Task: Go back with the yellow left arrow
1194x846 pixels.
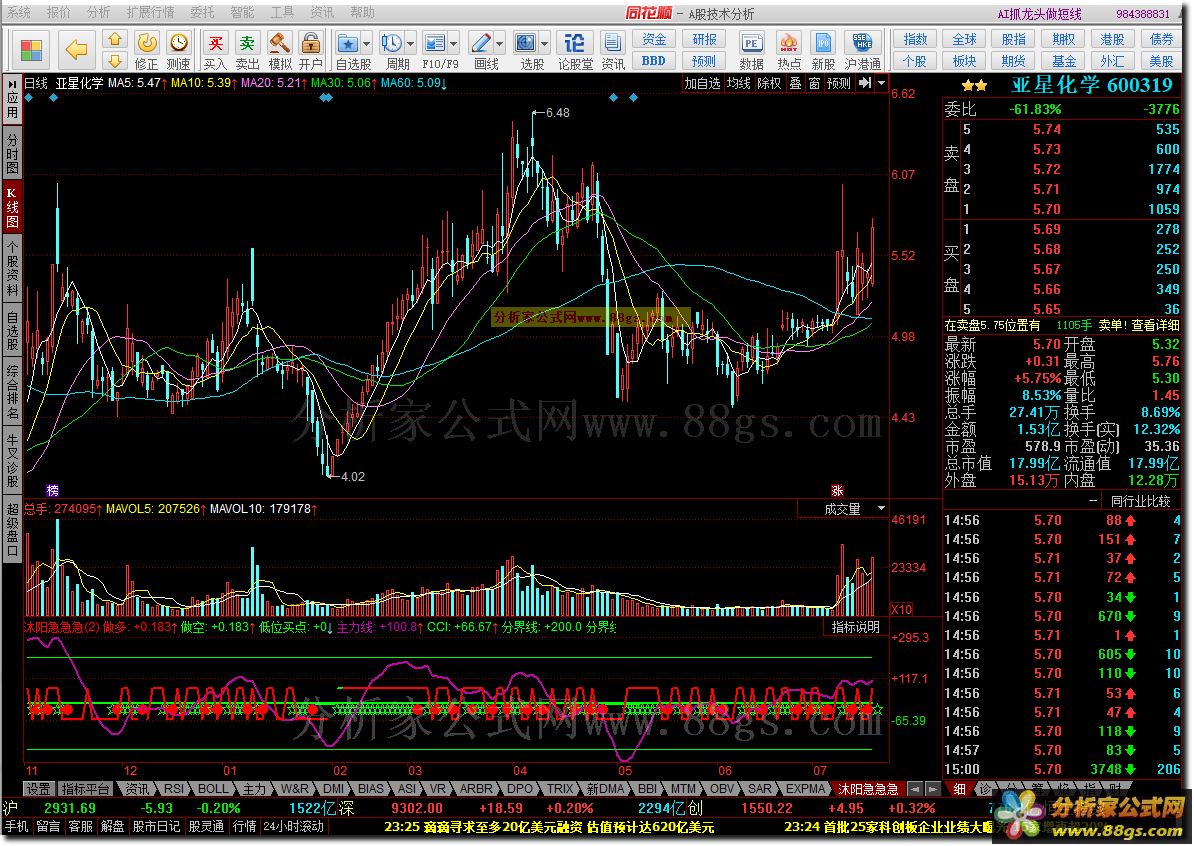Action: 76,50
